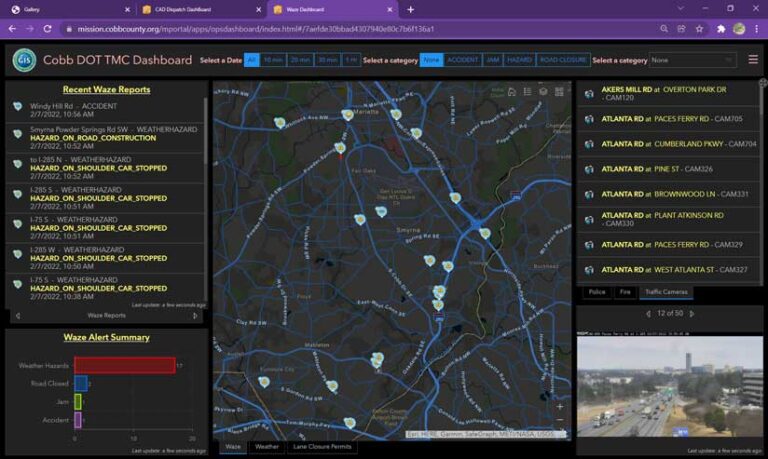Open ATLANTA RD at PACES FERRY RD CAM329

click(x=669, y=245)
